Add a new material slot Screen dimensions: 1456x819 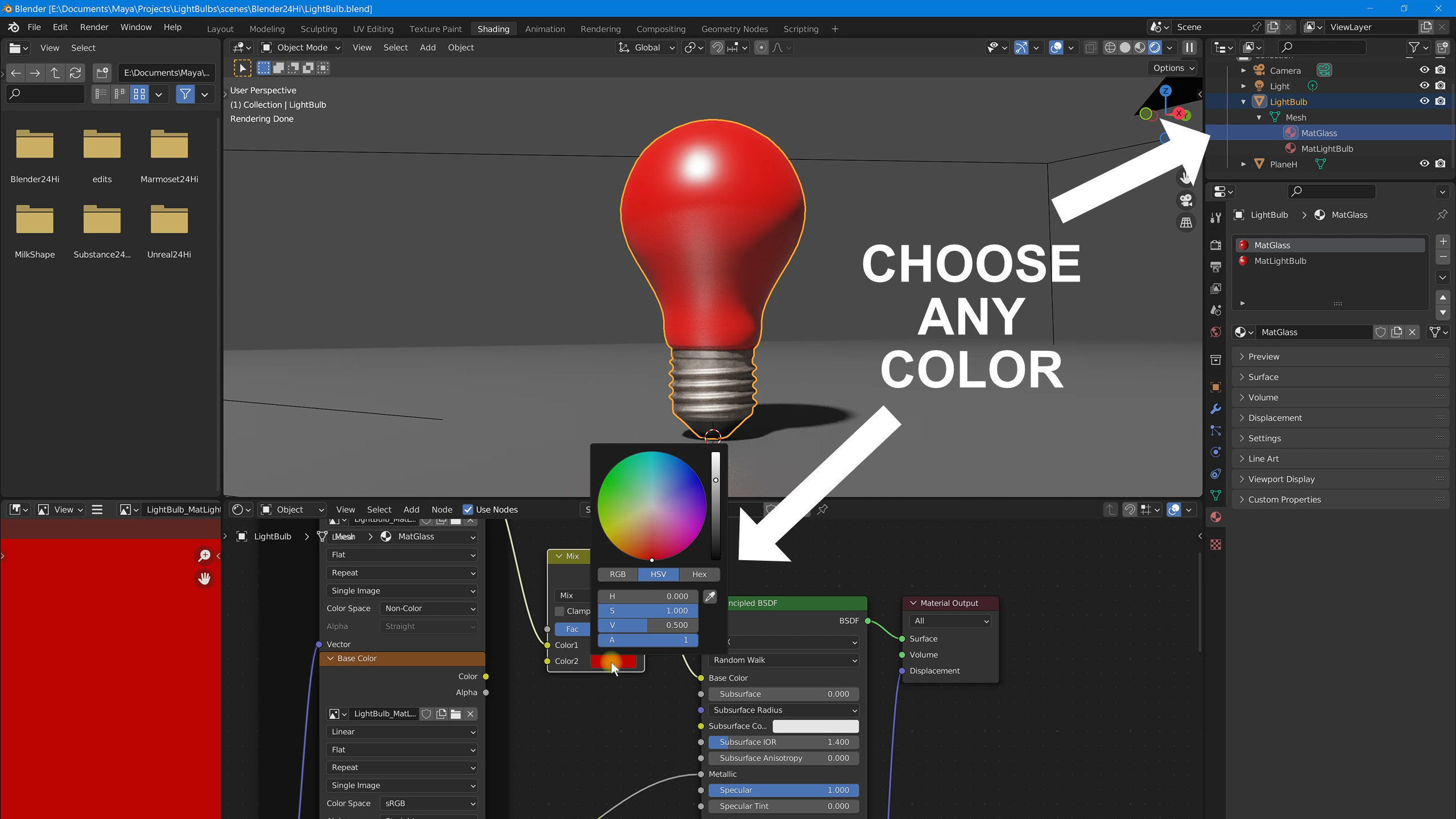[x=1443, y=242]
